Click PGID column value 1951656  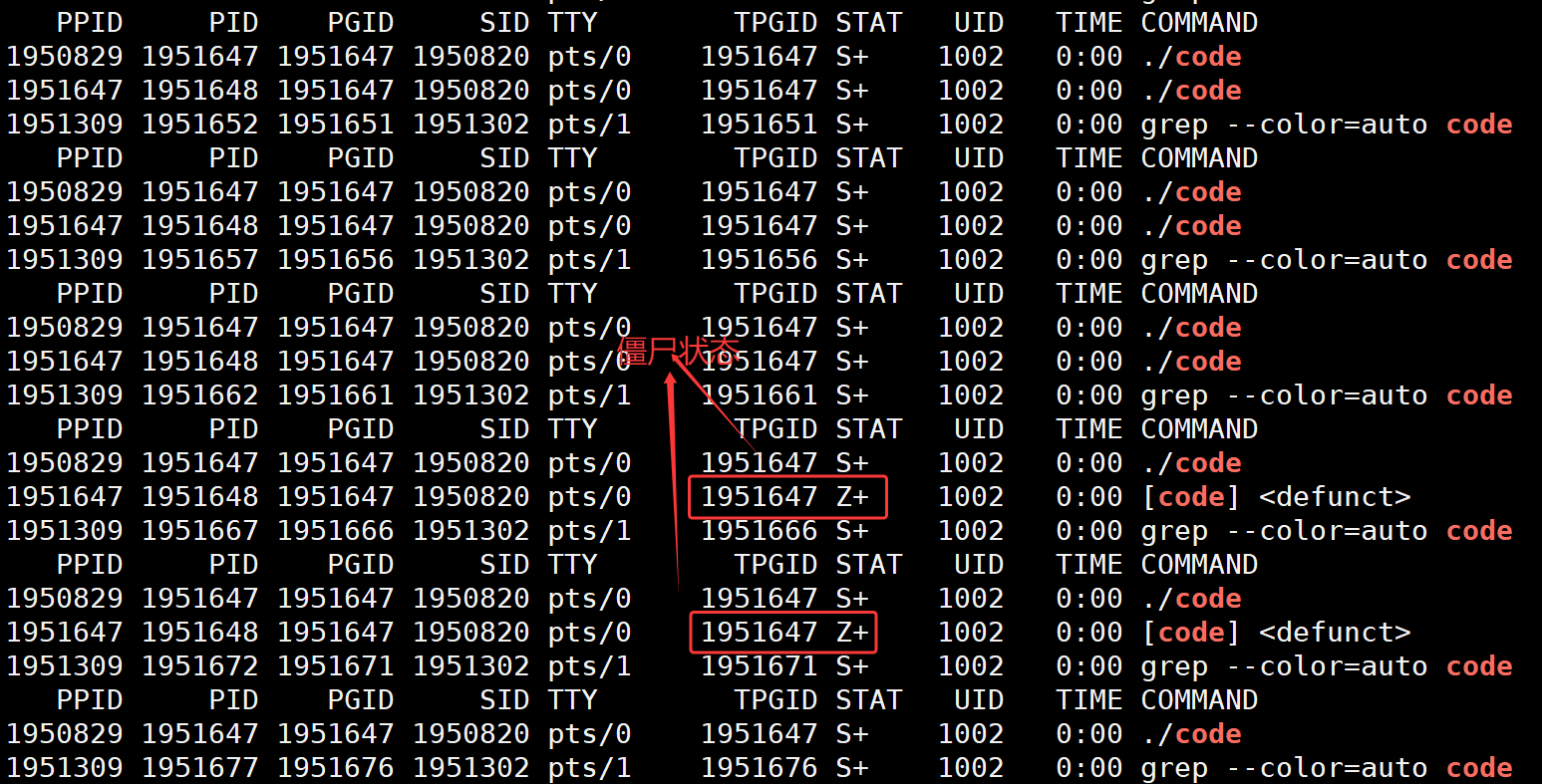pyautogui.click(x=335, y=260)
